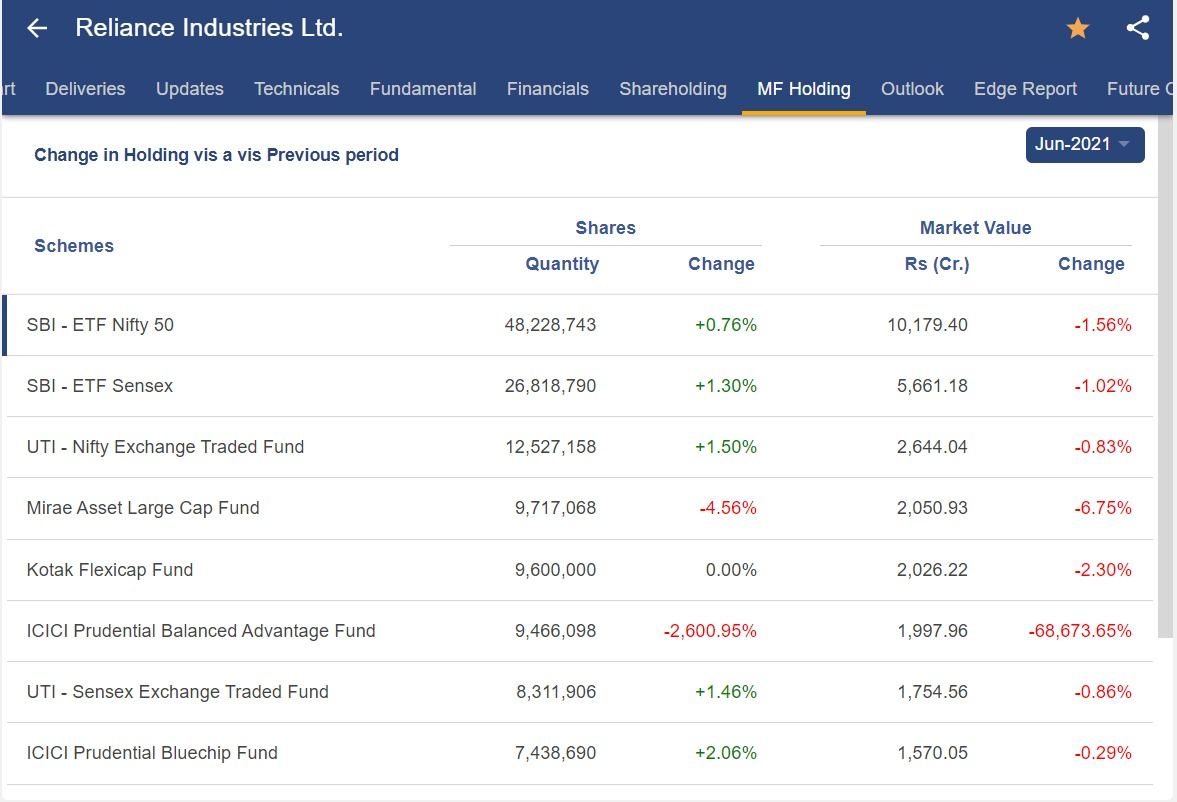The image size is (1177, 802).
Task: Go to the Edge Report tab
Action: [1025, 89]
